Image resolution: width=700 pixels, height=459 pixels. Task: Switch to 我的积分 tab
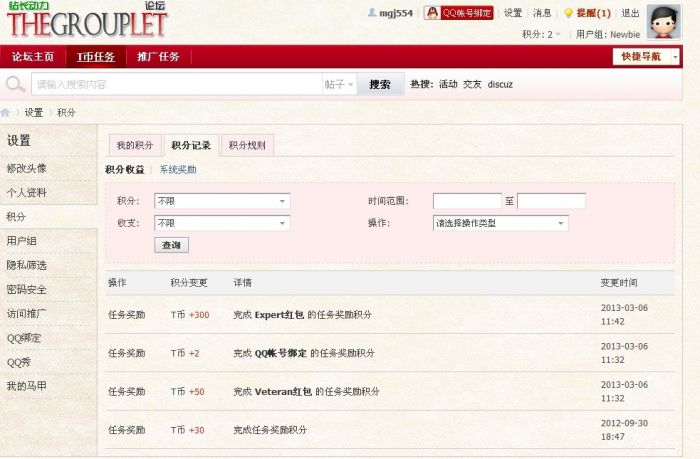134,146
